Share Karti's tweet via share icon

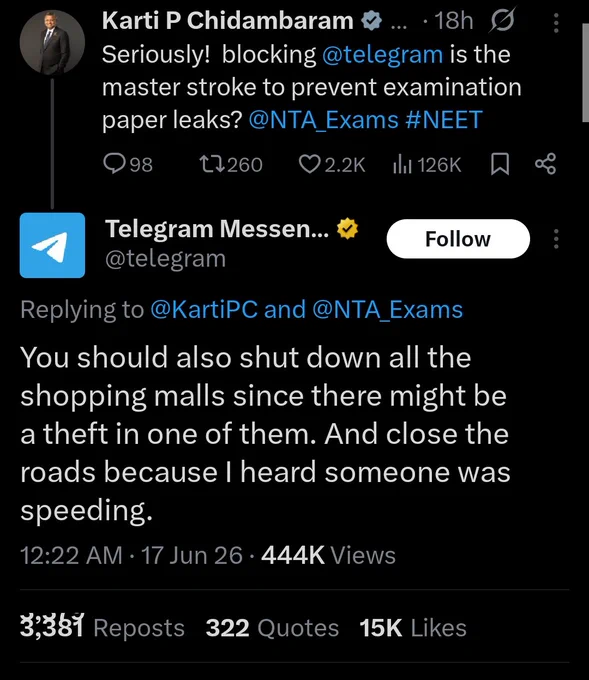pyautogui.click(x=545, y=164)
